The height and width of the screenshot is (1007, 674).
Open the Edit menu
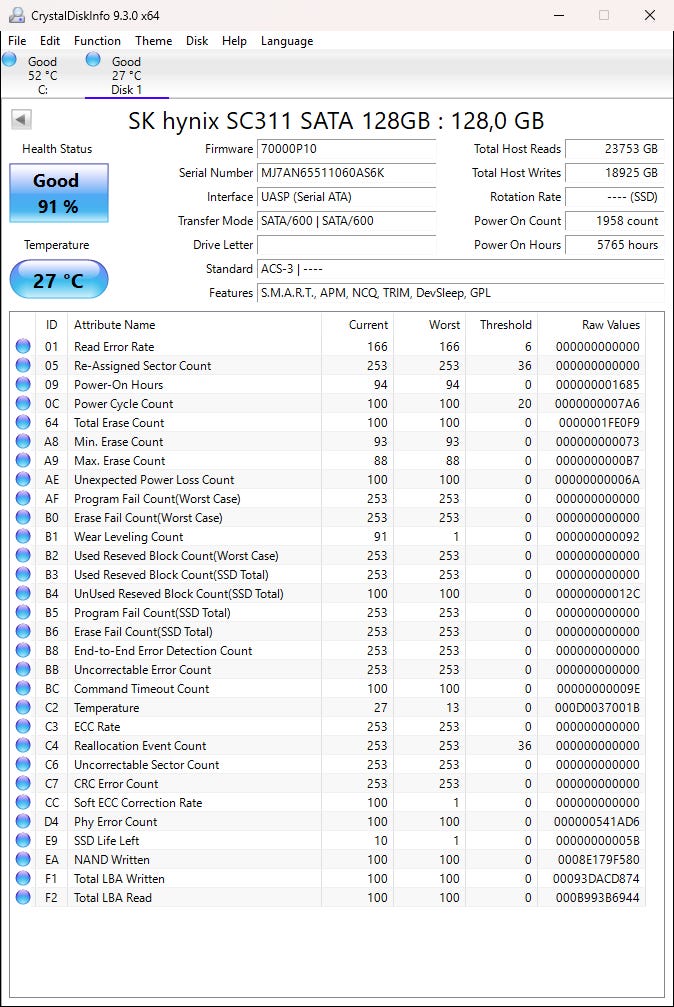click(49, 40)
